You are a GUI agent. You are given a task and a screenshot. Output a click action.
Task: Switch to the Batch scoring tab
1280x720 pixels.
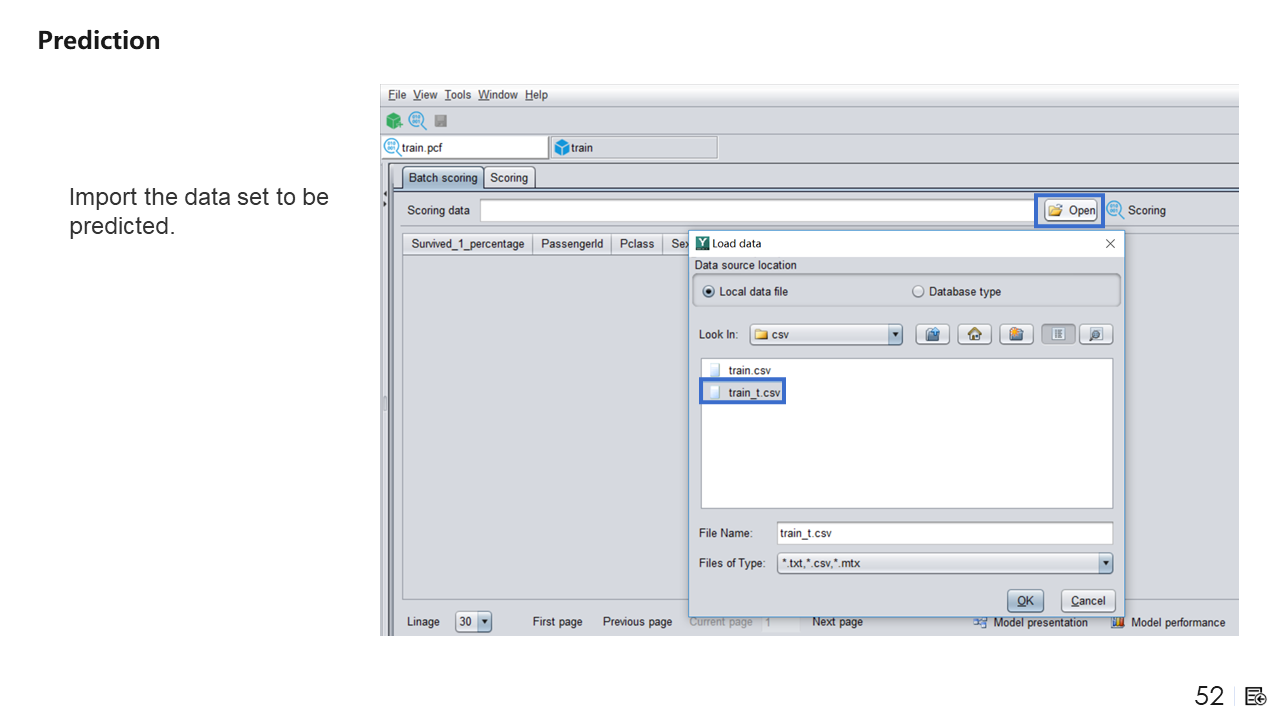tap(443, 178)
